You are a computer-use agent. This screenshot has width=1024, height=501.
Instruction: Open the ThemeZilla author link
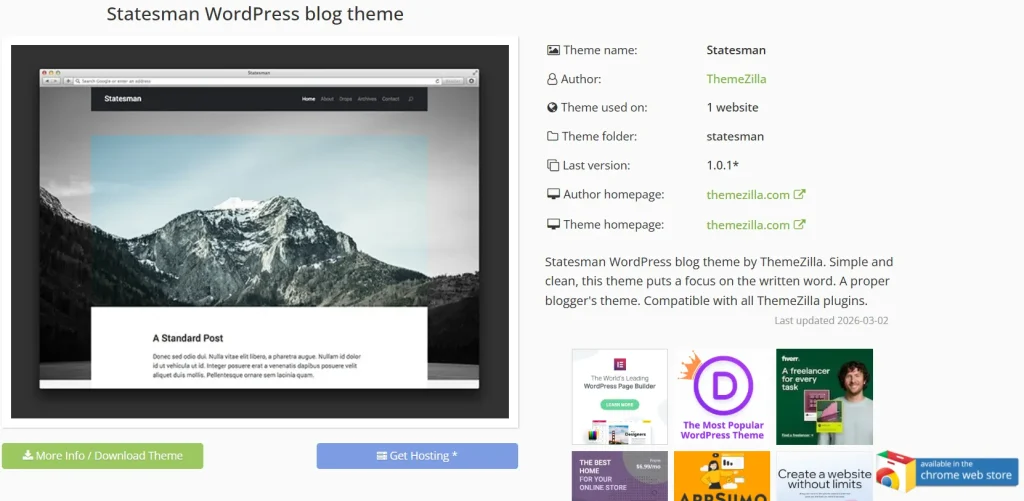736,79
